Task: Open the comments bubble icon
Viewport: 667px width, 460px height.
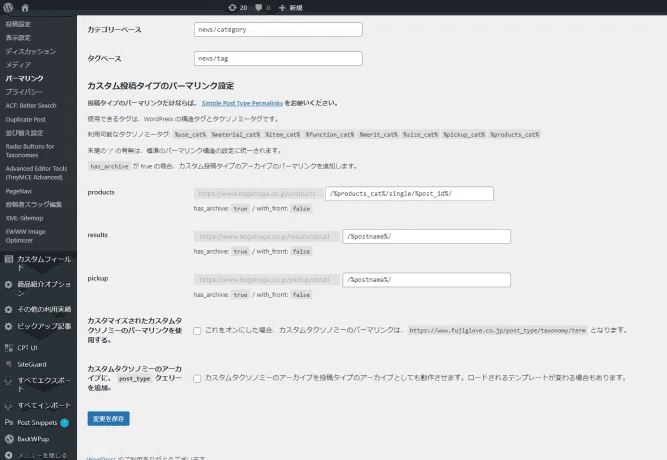Action: tap(258, 8)
